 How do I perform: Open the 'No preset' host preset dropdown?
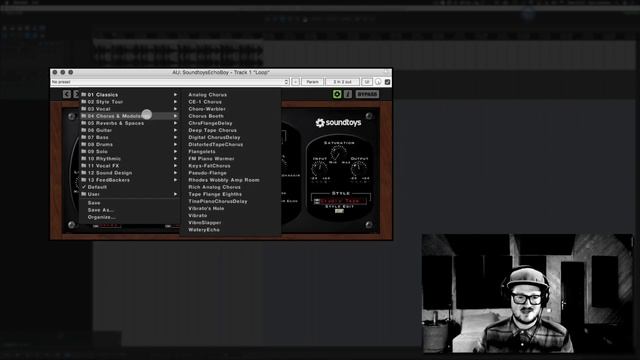tap(169, 82)
